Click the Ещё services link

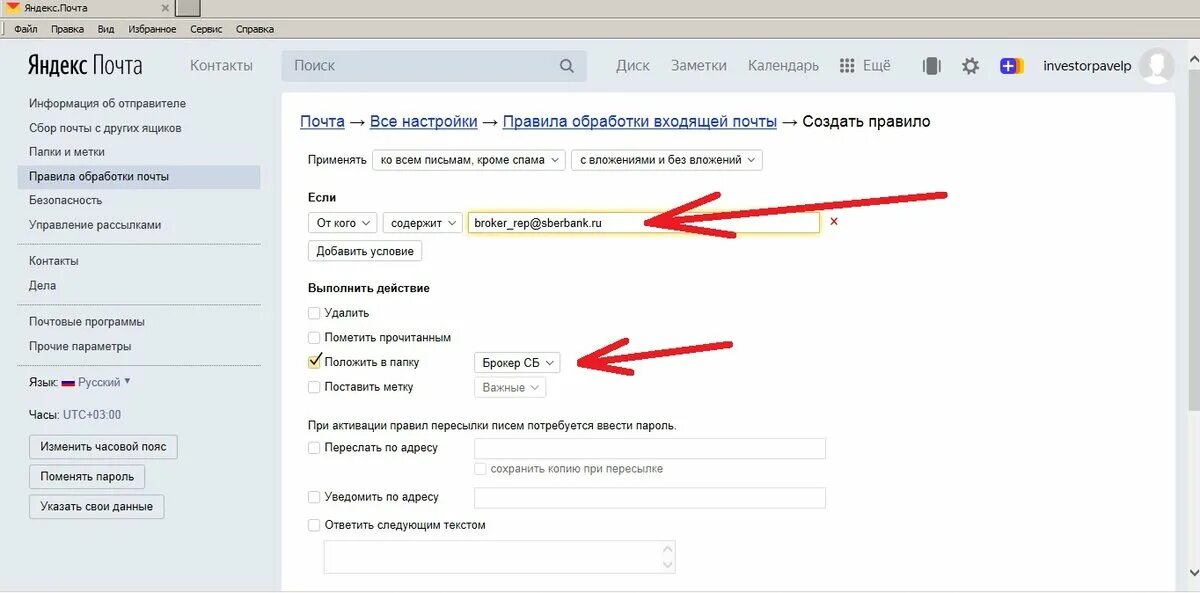876,66
